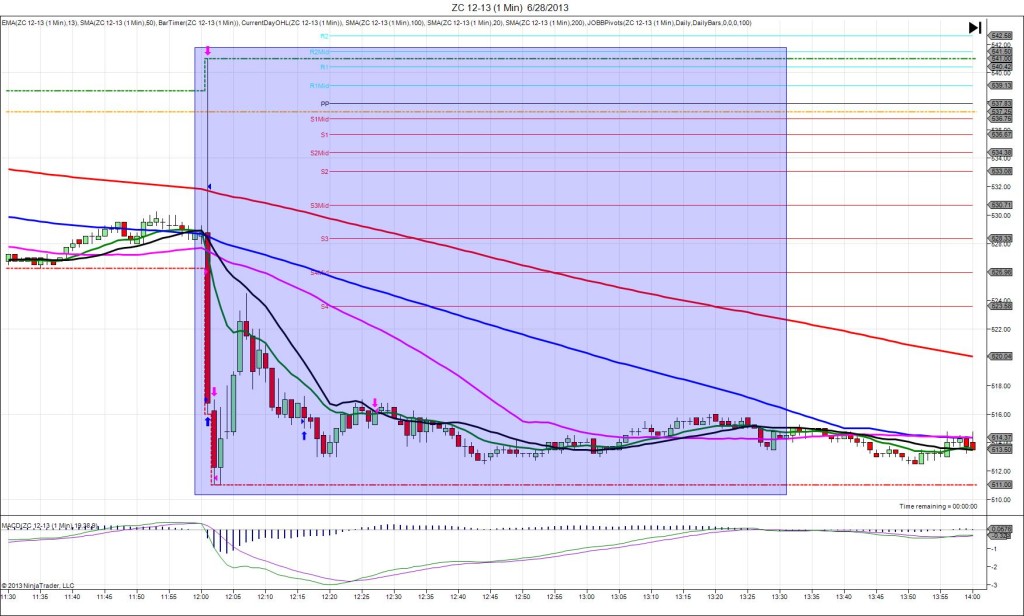Click the 13:00 label on the time axis
Viewport: 1024px width, 616px height.
[586, 597]
